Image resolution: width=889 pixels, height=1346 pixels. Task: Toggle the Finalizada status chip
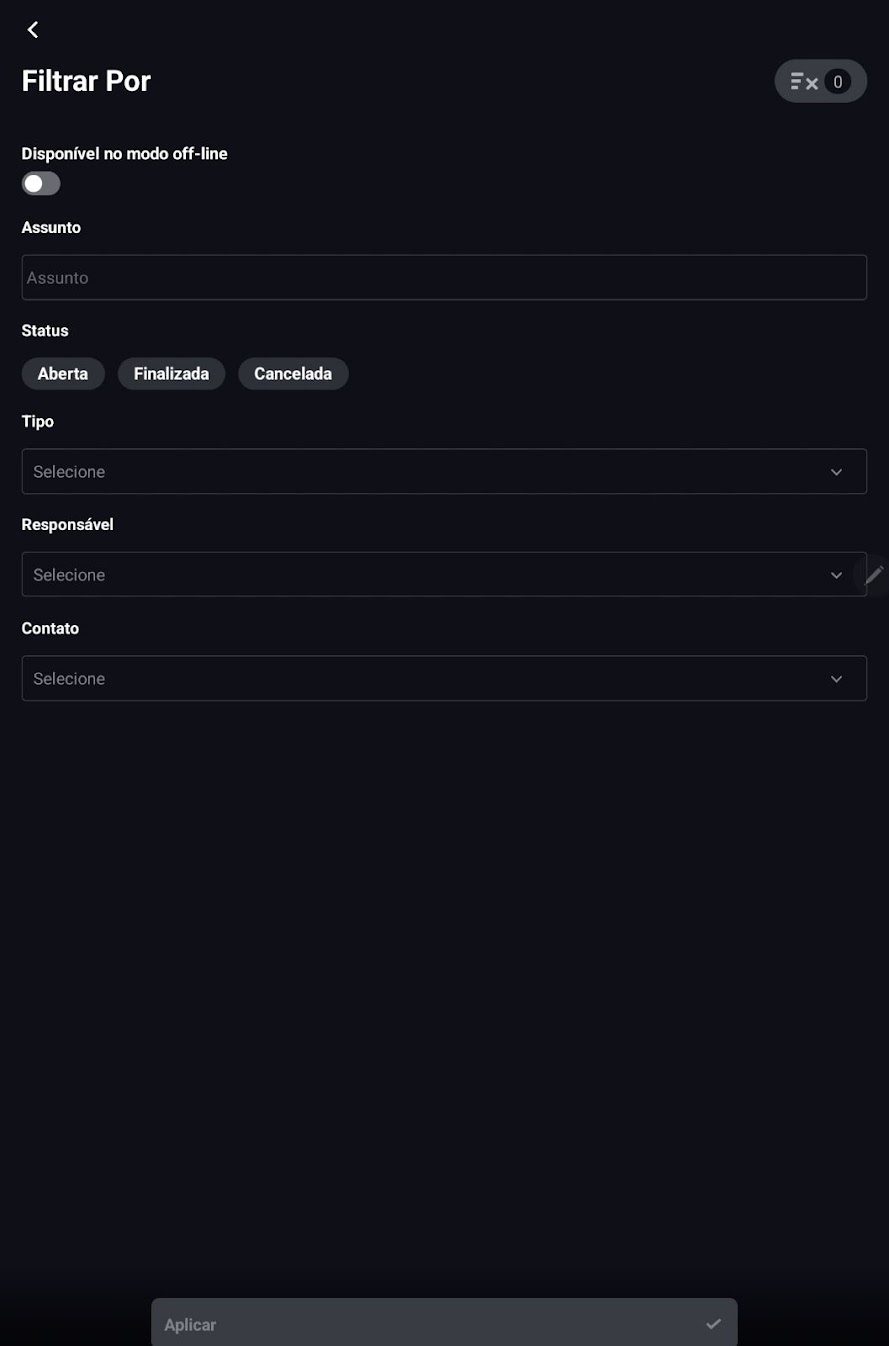click(171, 374)
